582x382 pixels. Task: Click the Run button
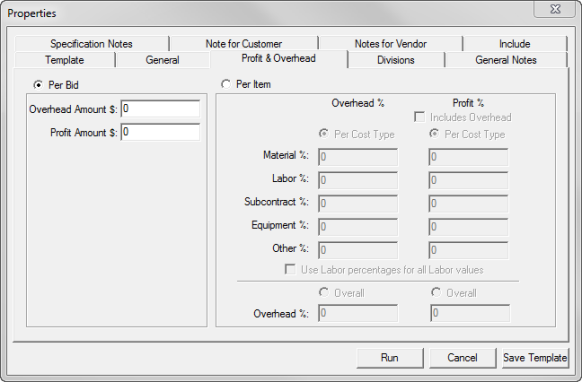390,358
